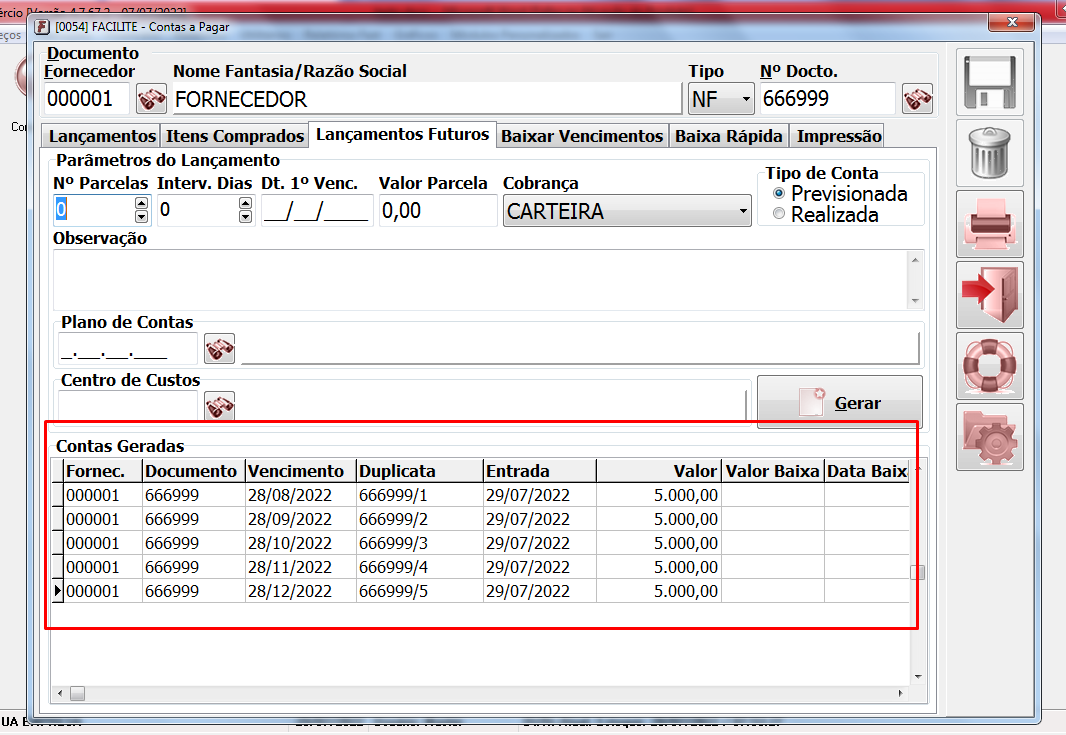
Task: Click the grid horizontal scrollbar thumb
Action: point(78,694)
